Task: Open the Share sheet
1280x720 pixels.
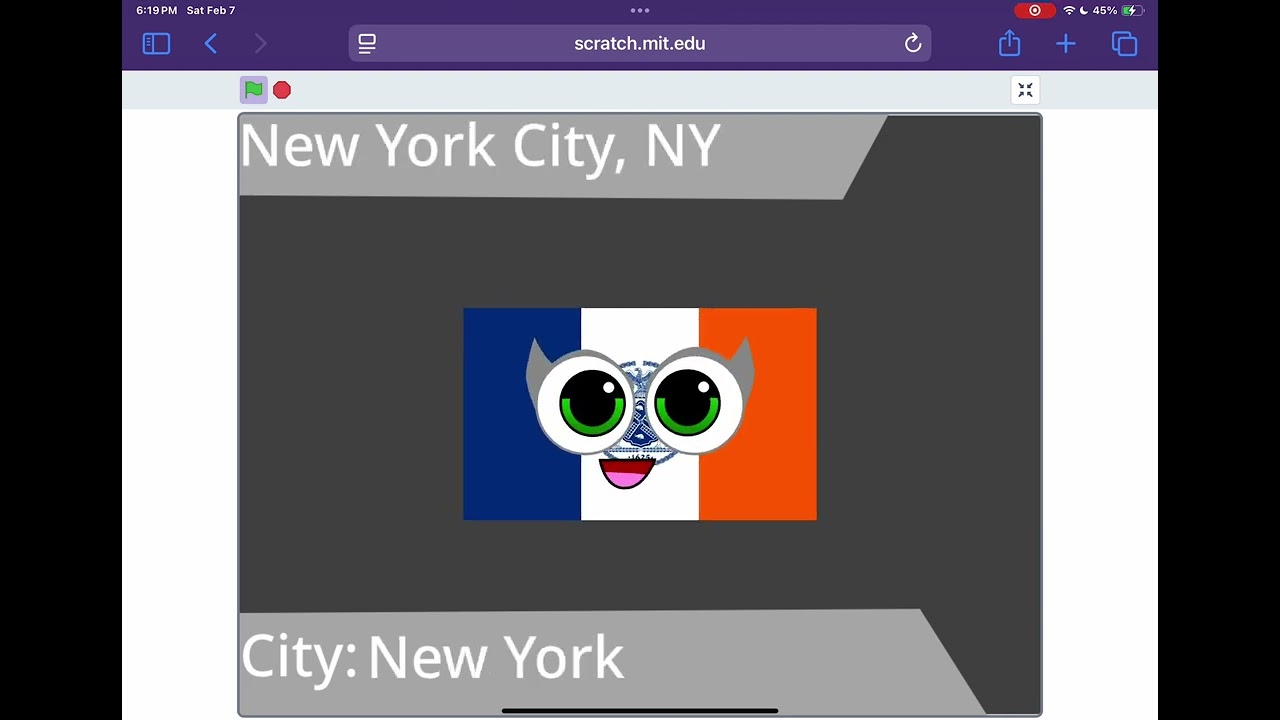Action: [1009, 43]
